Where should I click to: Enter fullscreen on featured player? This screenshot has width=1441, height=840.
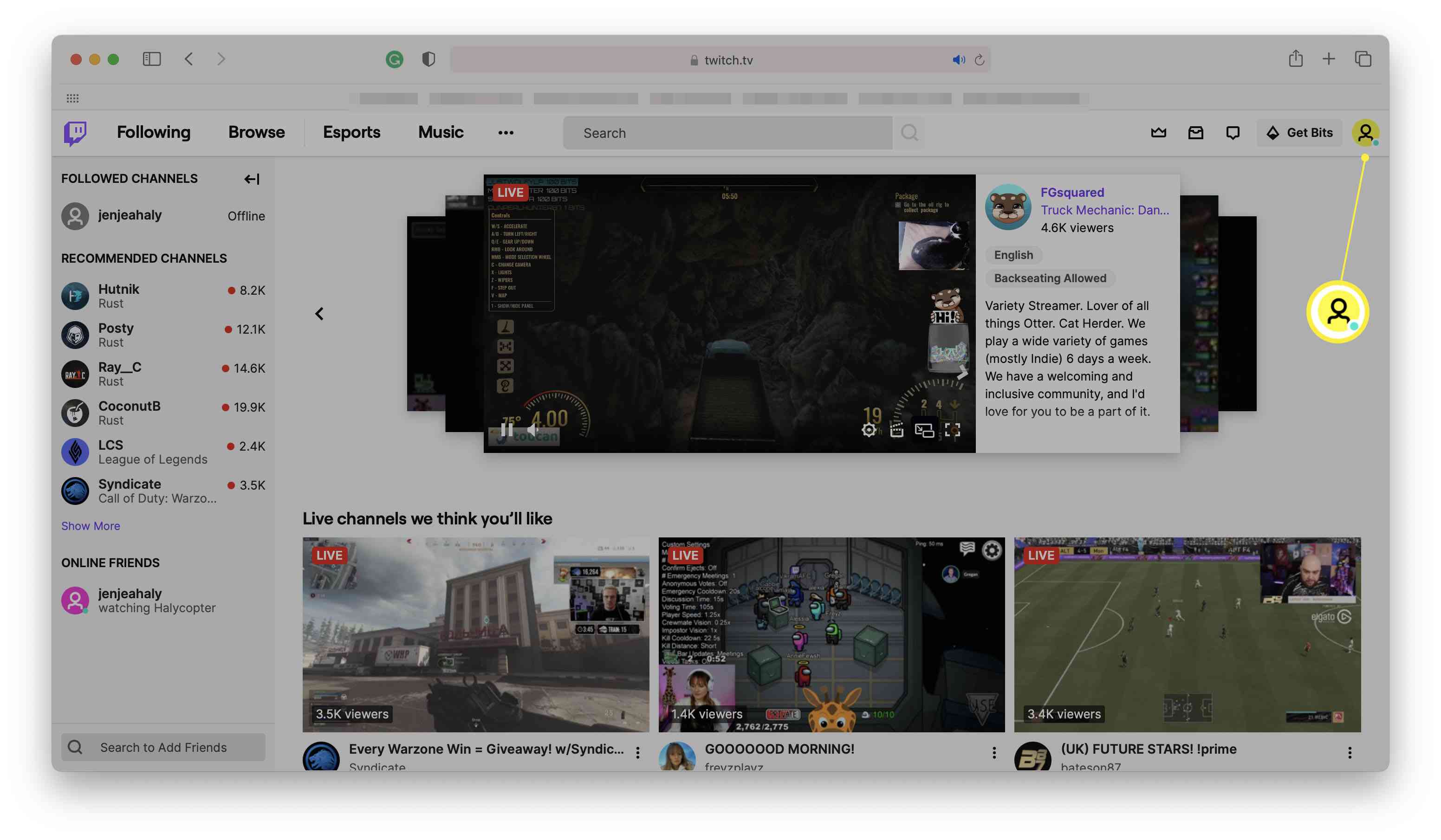[952, 430]
